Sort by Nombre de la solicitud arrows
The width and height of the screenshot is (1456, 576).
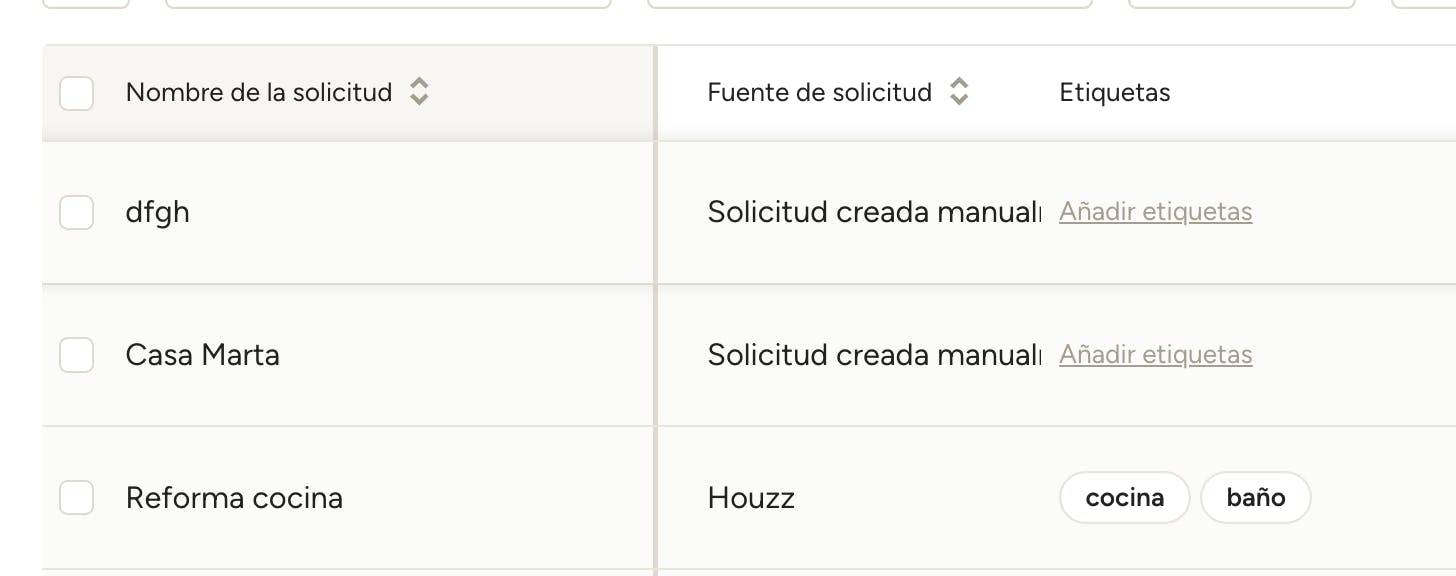(x=419, y=92)
